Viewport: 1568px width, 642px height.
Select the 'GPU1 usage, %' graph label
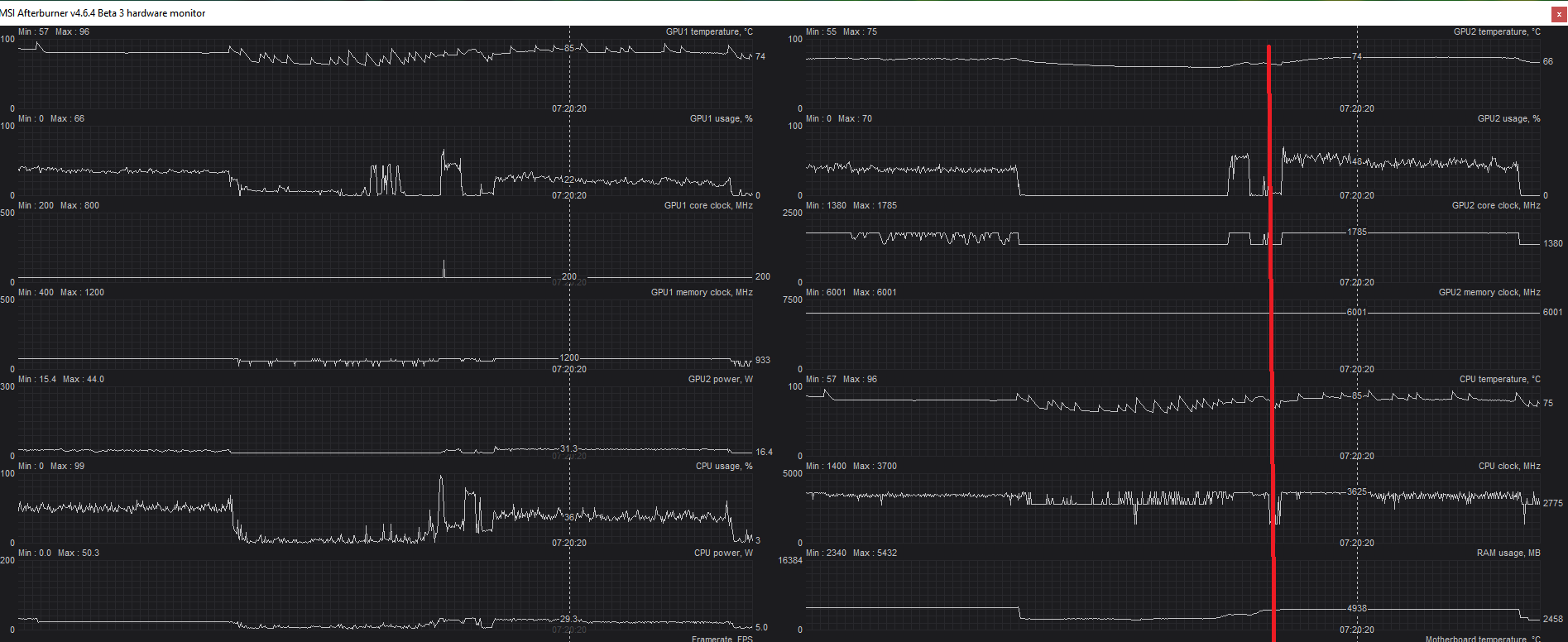click(x=722, y=118)
